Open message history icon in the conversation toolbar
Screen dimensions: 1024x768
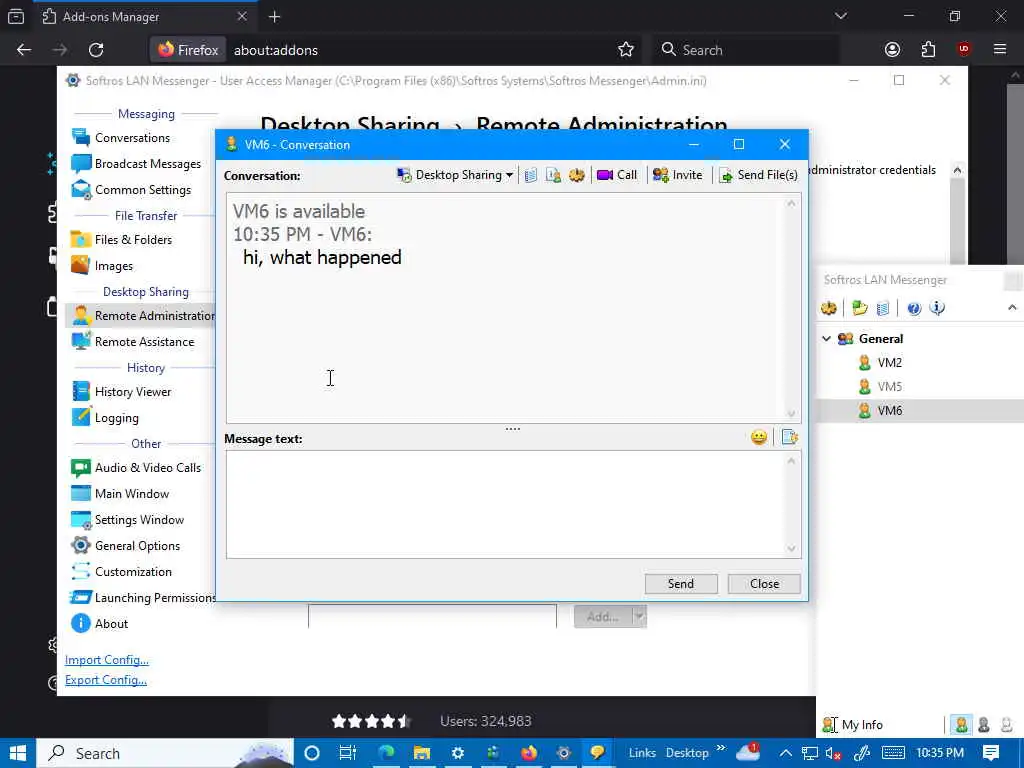click(x=531, y=175)
